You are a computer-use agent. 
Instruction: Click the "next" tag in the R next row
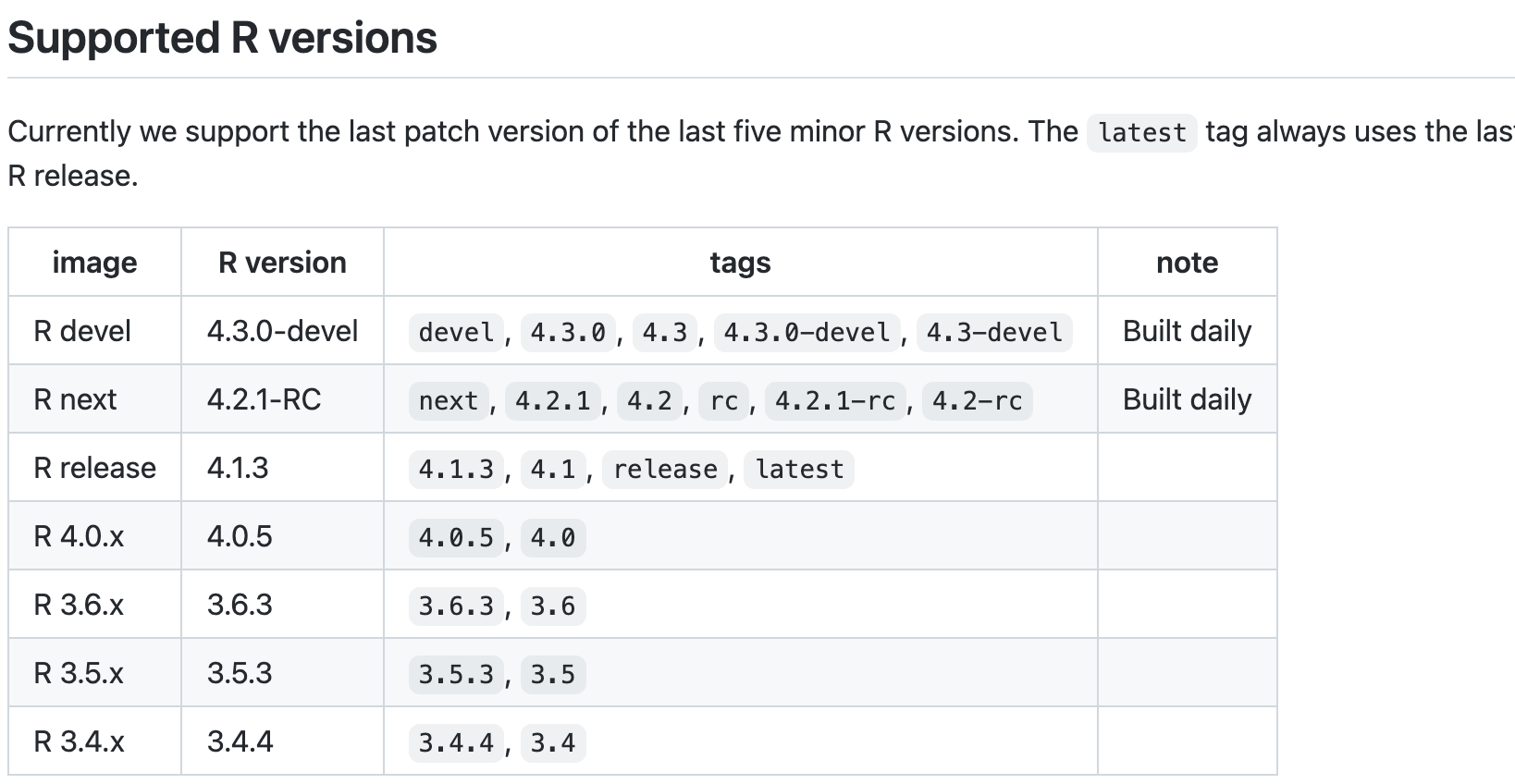[x=449, y=401]
